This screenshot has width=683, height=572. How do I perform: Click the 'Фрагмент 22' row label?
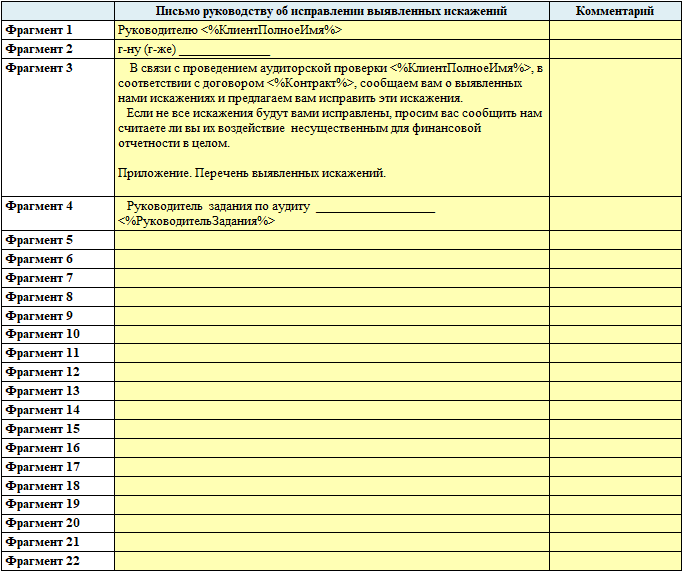tap(58, 561)
